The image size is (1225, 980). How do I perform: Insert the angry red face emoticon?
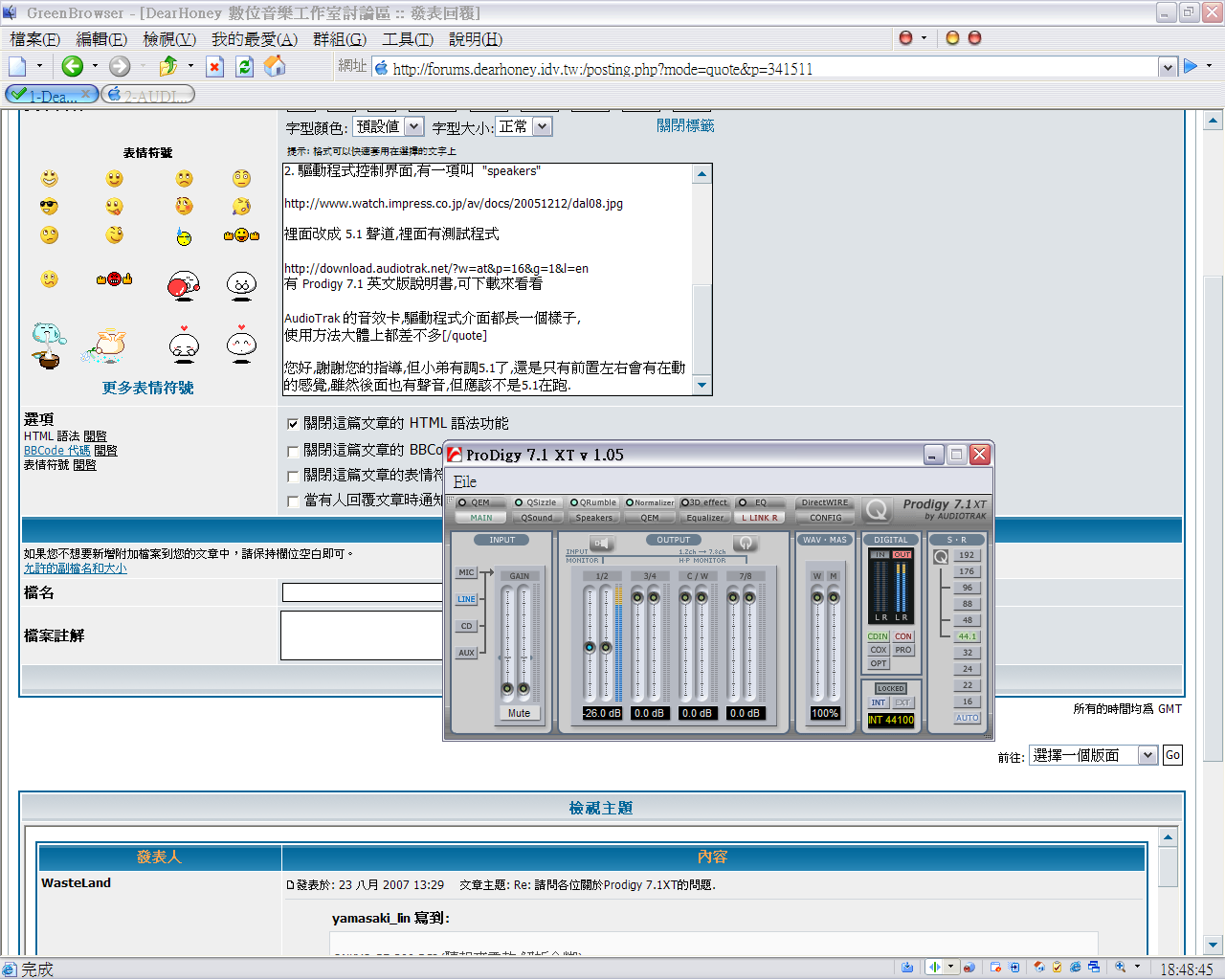click(x=114, y=278)
